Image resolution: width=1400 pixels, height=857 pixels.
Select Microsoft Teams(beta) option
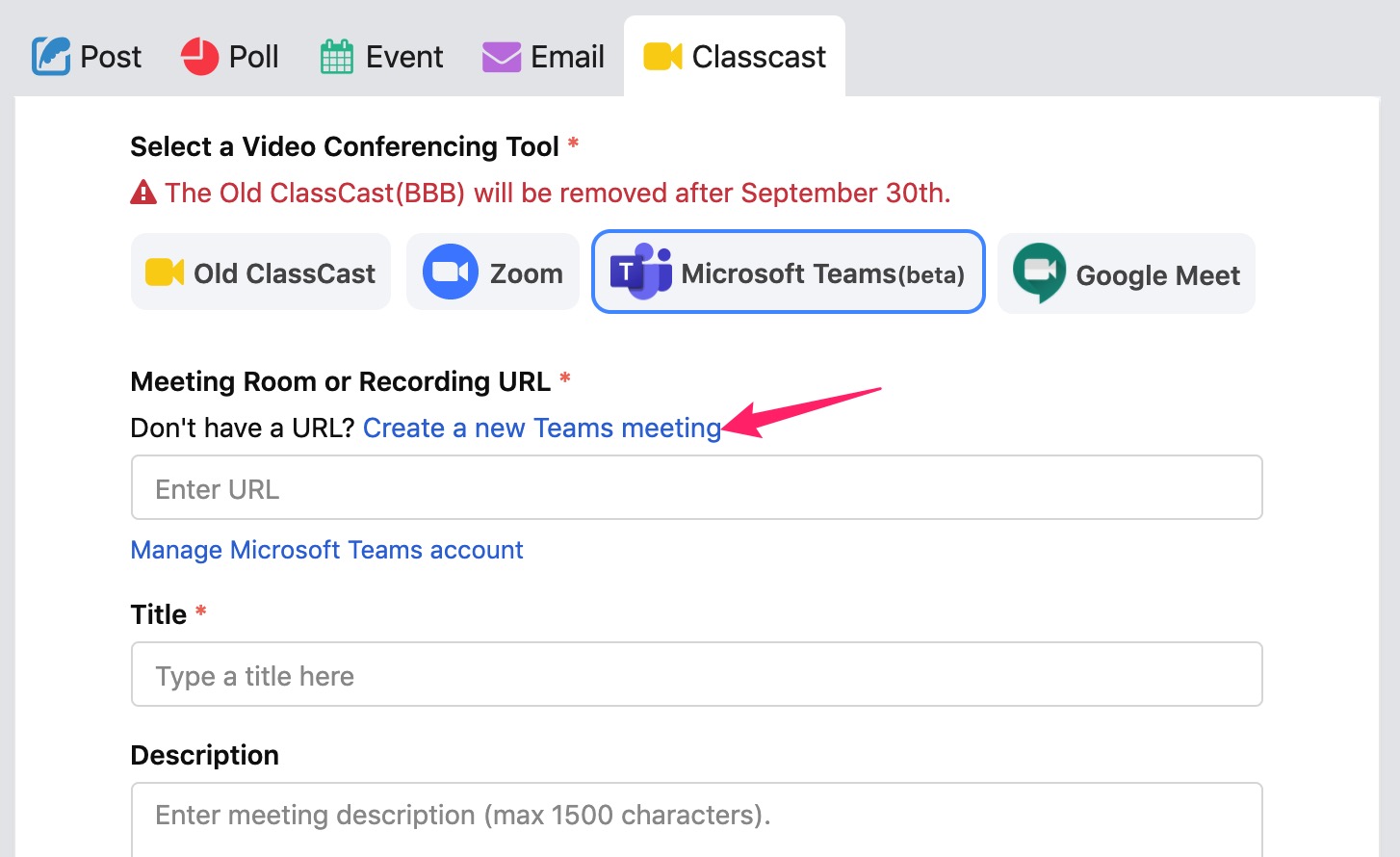click(x=789, y=273)
